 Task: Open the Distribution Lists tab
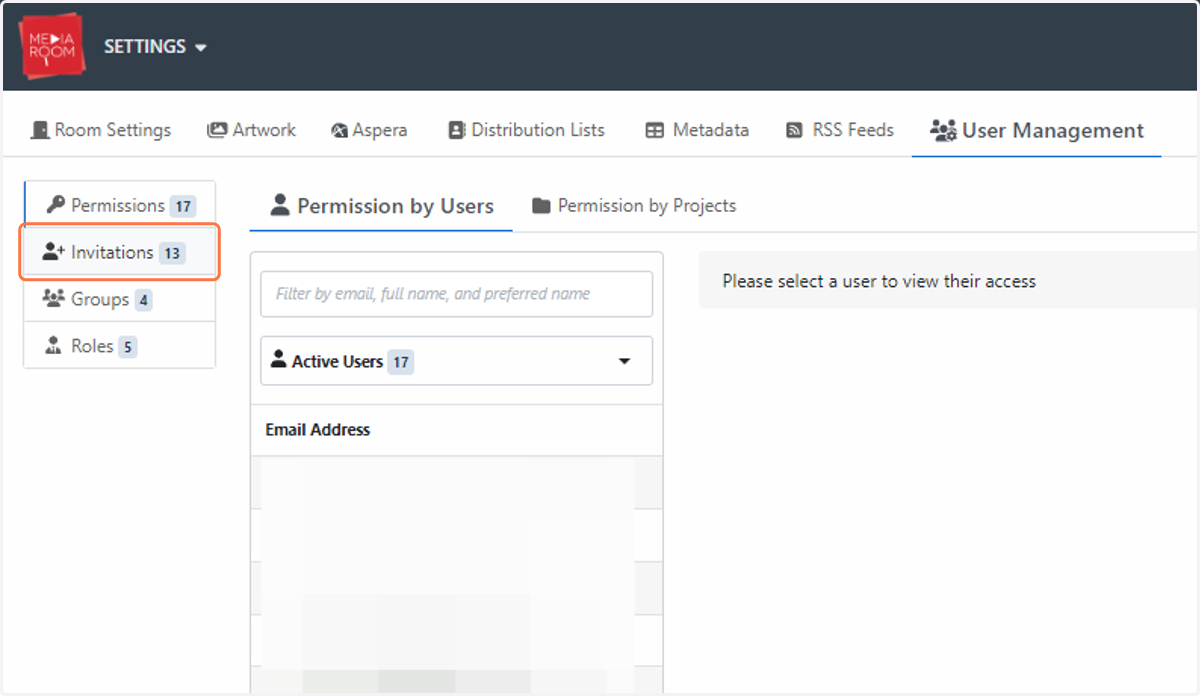pos(526,130)
